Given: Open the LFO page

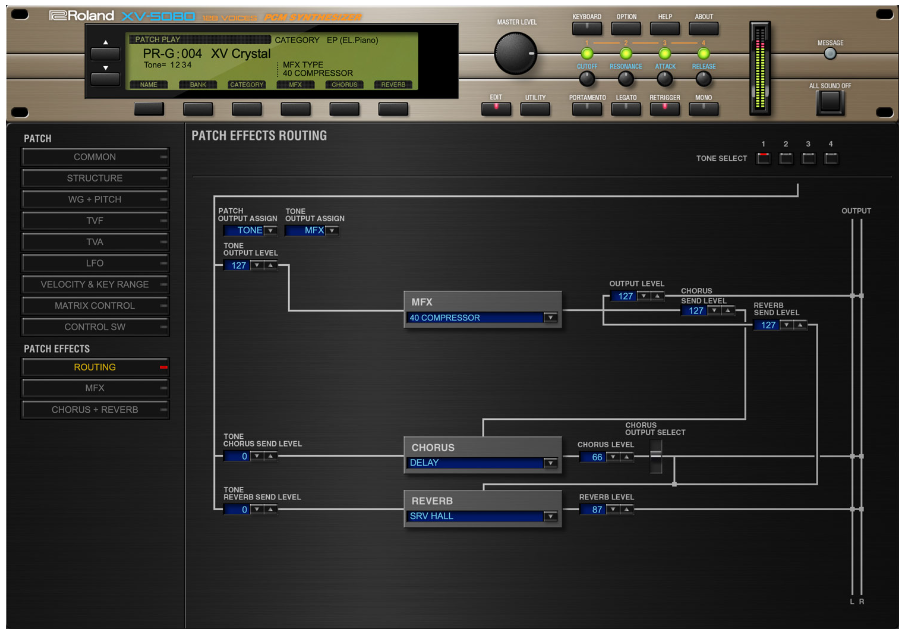Looking at the screenshot, I should [95, 263].
